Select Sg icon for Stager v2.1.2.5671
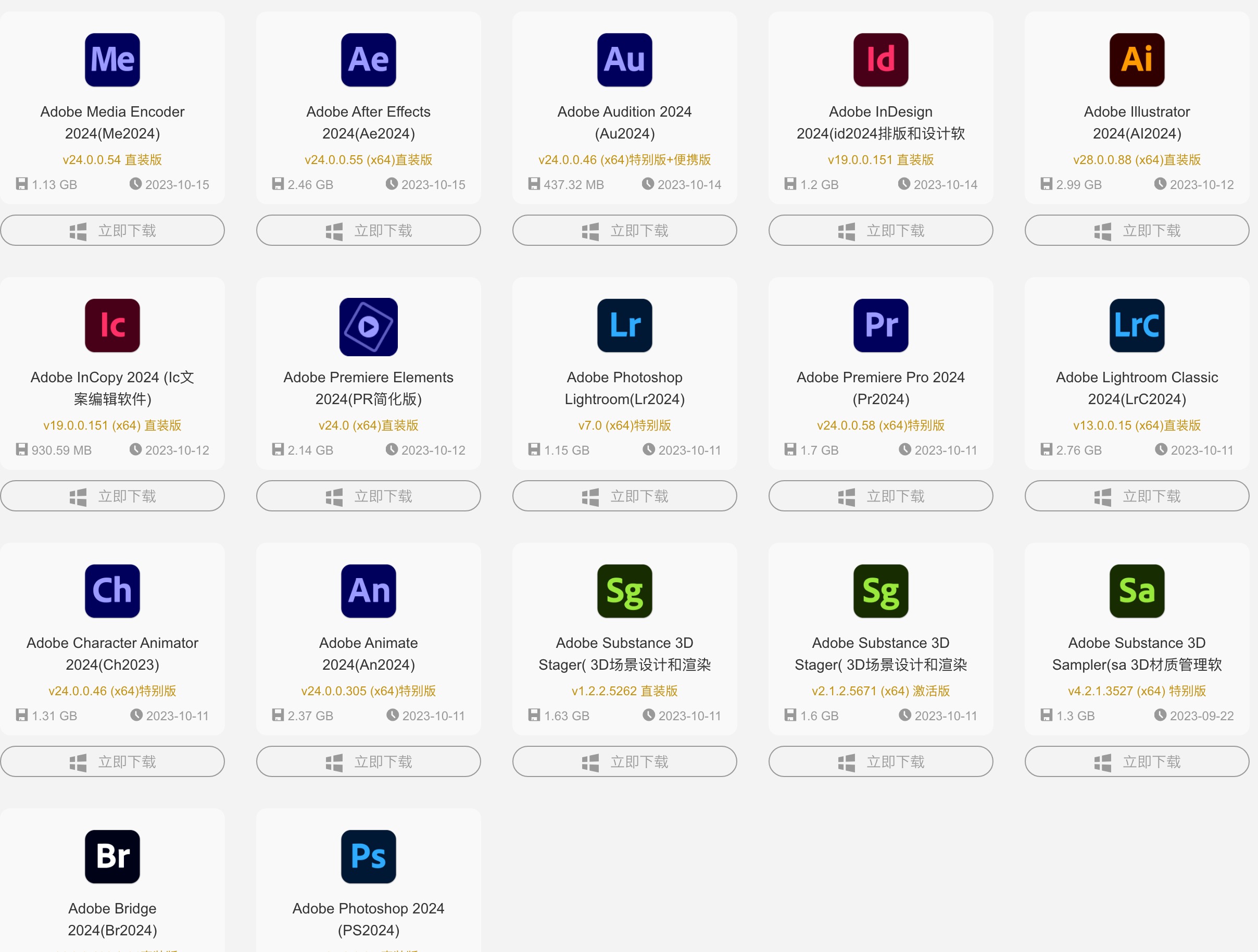This screenshot has height=952, width=1258. point(880,591)
